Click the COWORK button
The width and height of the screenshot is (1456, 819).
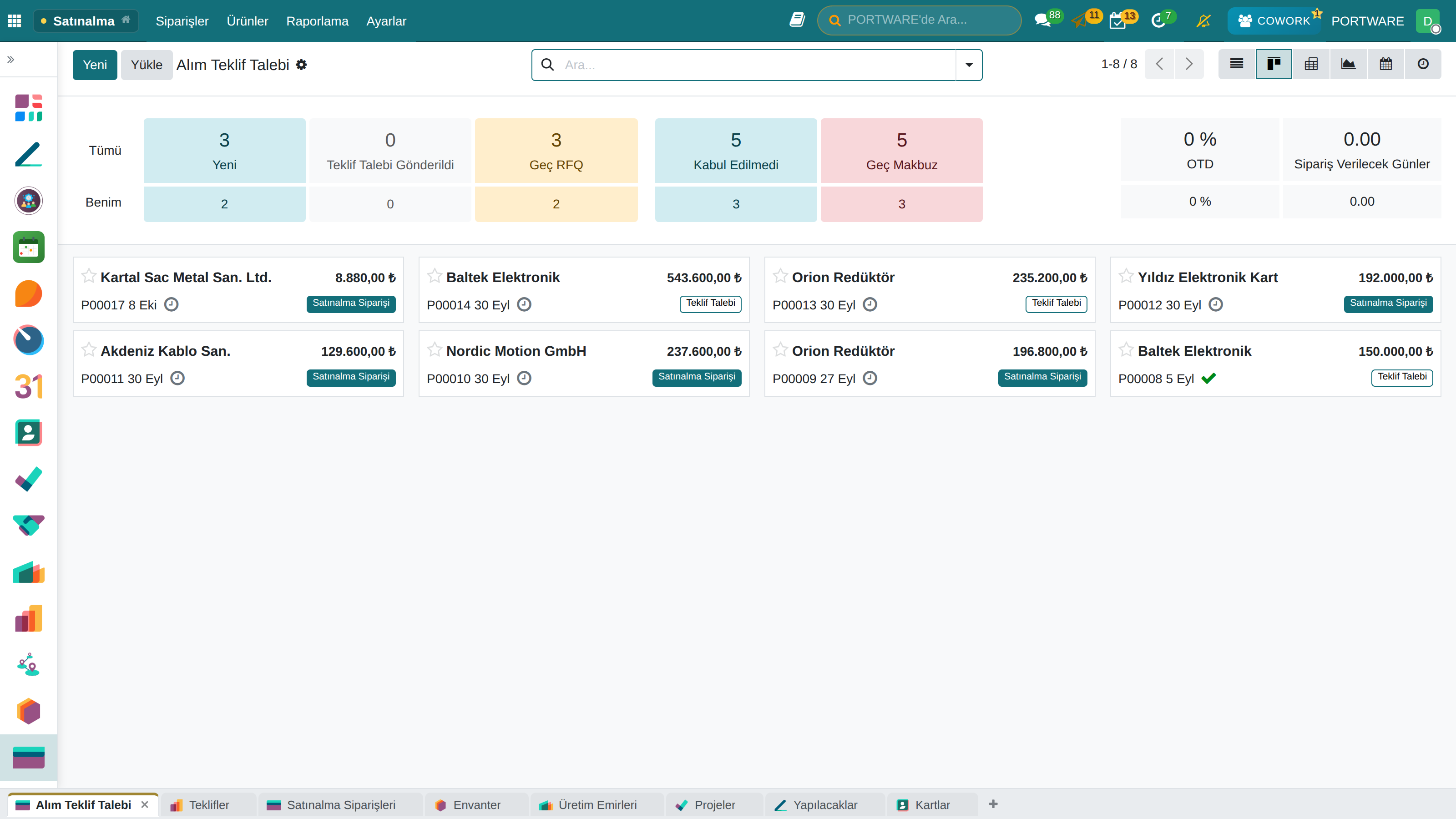tap(1274, 21)
